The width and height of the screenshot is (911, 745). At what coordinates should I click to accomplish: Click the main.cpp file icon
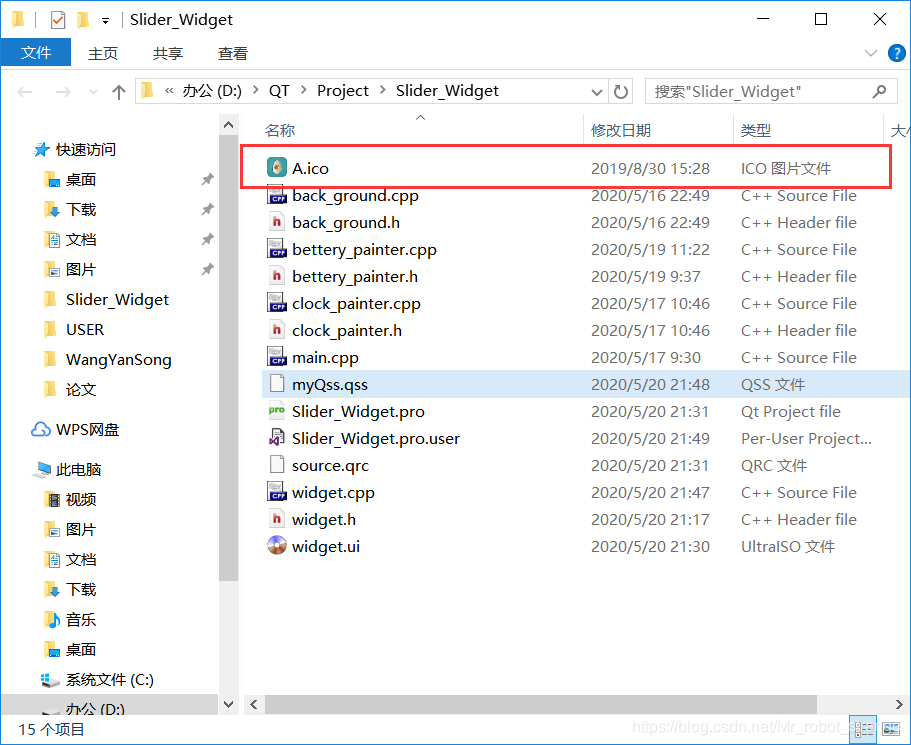pos(277,357)
